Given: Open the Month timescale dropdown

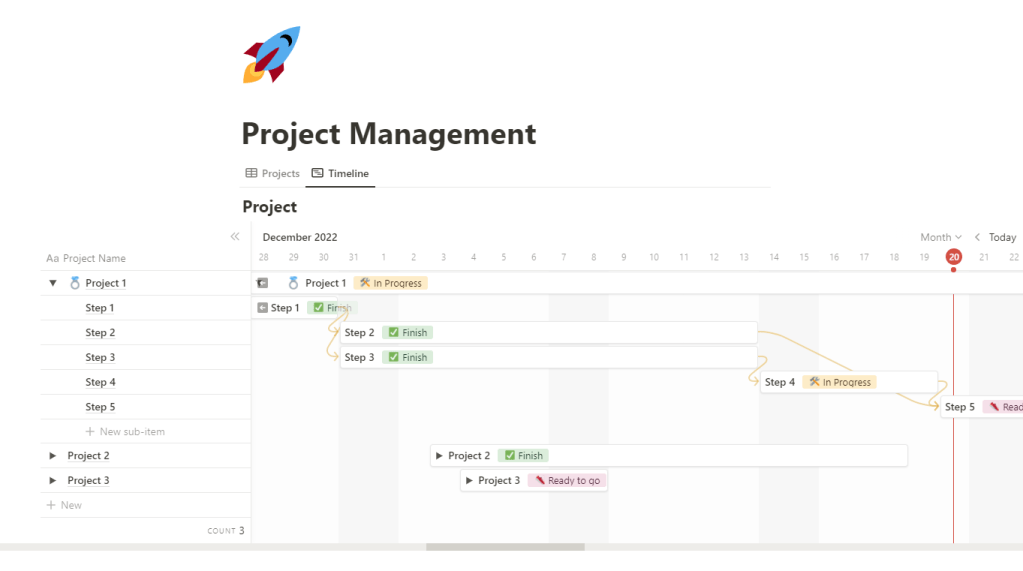Looking at the screenshot, I should [940, 237].
